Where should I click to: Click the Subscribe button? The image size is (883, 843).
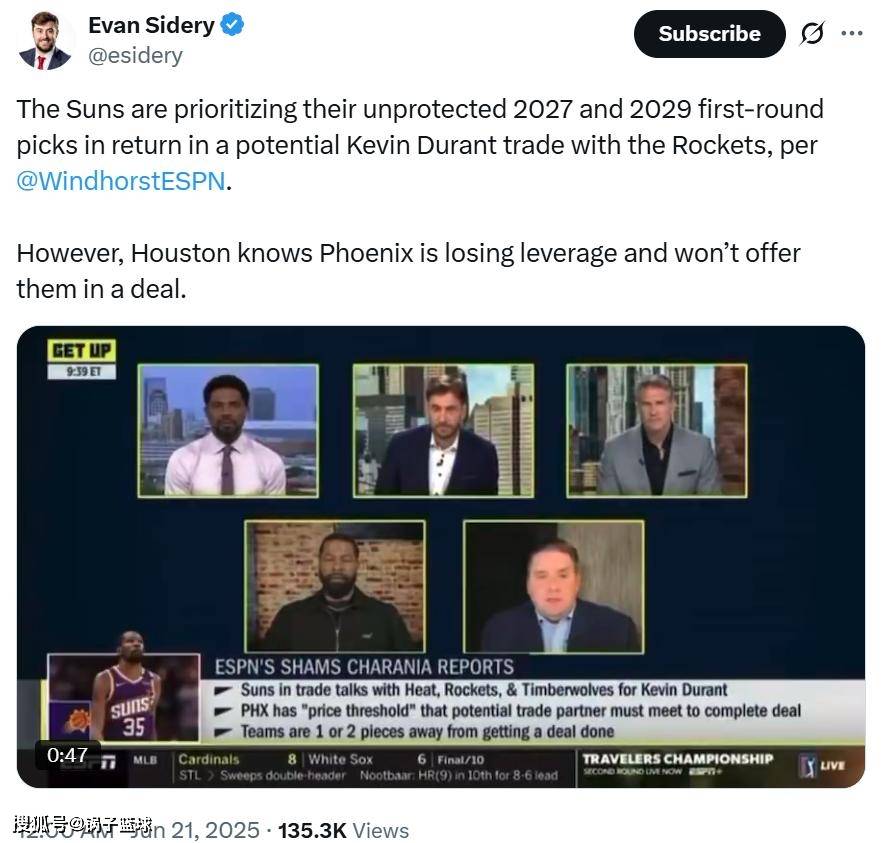point(709,34)
